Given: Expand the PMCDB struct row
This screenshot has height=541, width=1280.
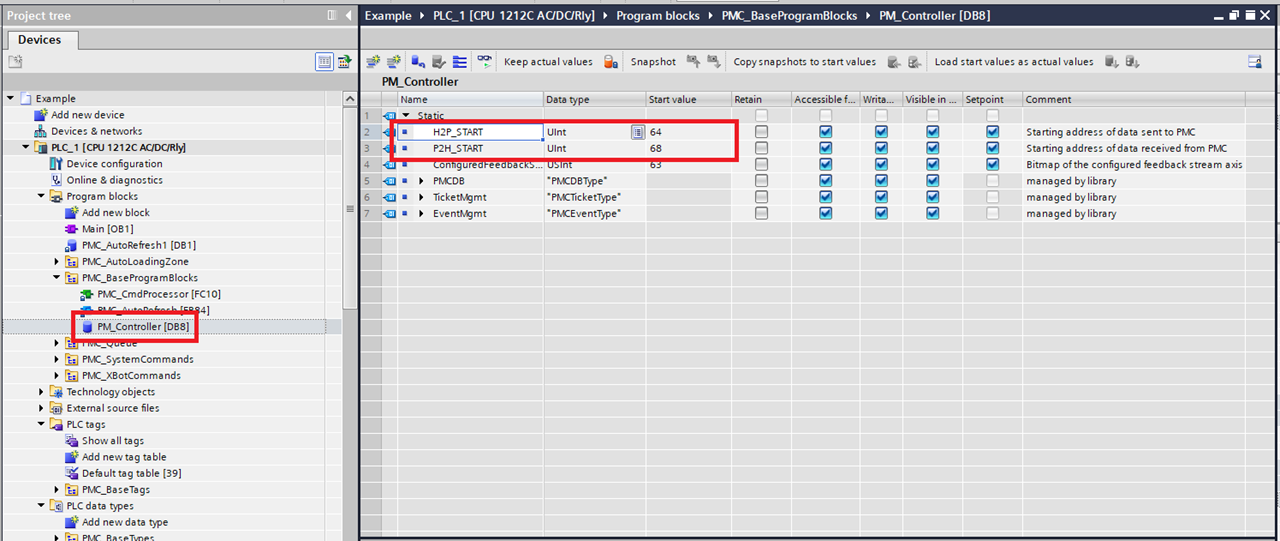Looking at the screenshot, I should click(421, 181).
